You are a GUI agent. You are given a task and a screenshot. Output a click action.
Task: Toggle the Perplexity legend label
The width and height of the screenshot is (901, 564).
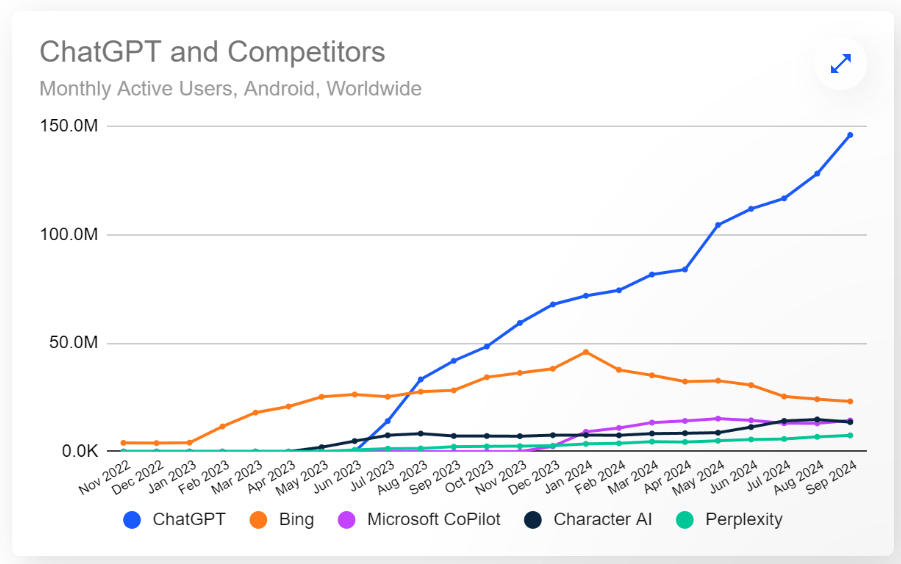744,519
